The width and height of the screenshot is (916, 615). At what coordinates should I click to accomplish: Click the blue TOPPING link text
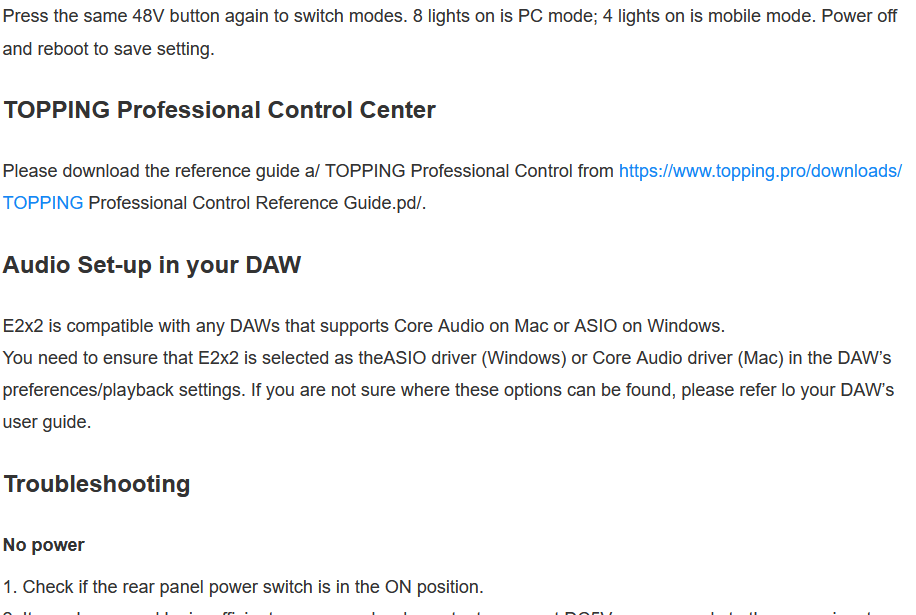pos(43,203)
